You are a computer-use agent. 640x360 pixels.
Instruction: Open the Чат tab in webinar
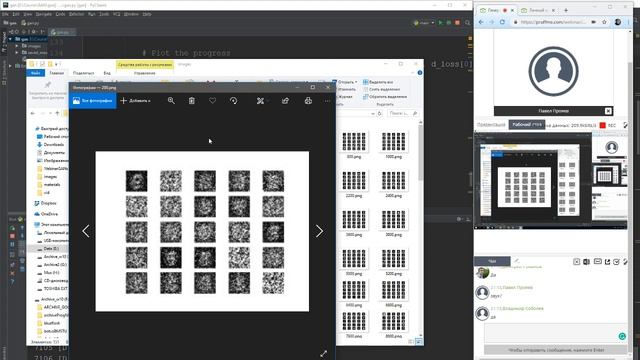tap(492, 261)
